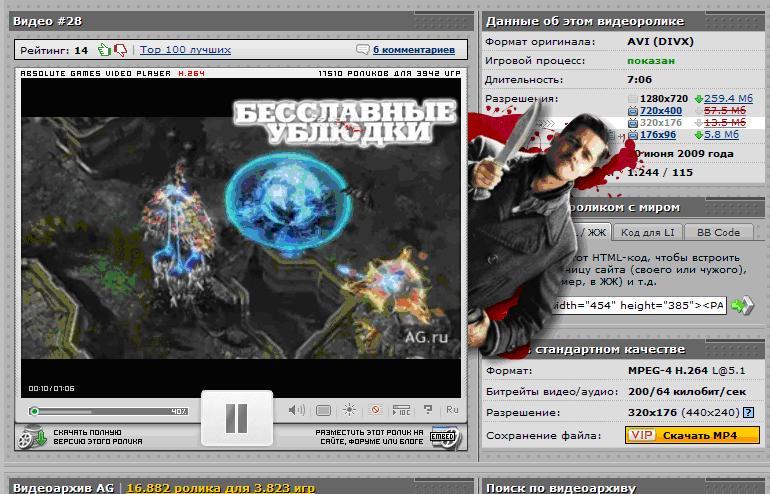Click the red prohibited circle icon
This screenshot has width=770, height=494.
(x=376, y=409)
